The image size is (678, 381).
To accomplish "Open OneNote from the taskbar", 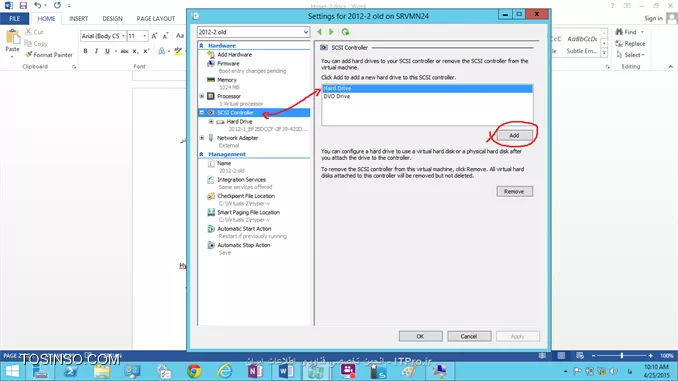I will [256, 371].
